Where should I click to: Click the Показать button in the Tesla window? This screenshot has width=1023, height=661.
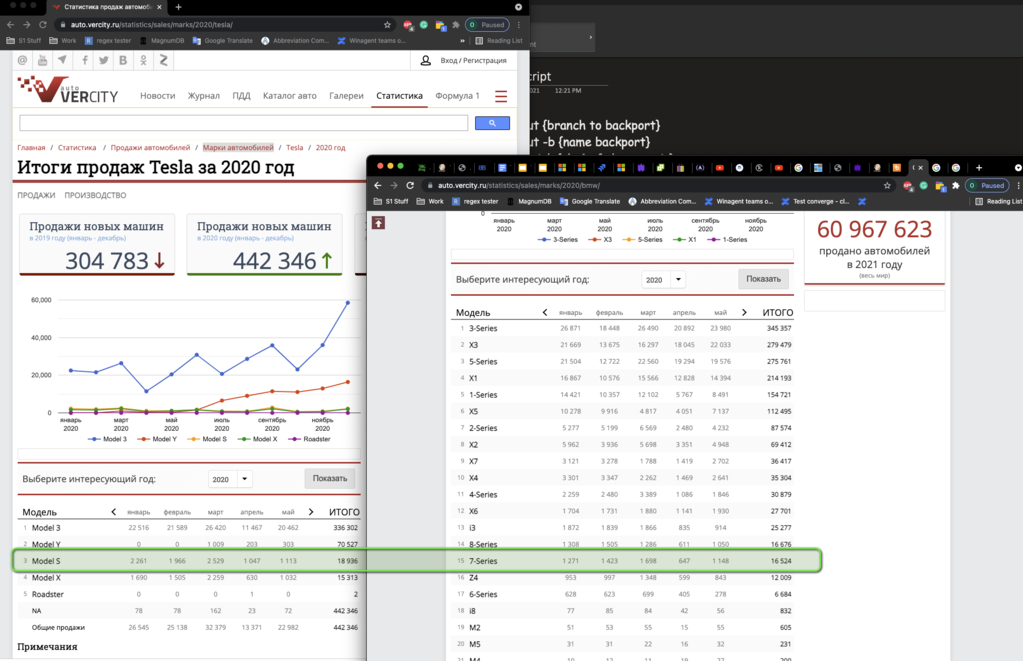(329, 478)
